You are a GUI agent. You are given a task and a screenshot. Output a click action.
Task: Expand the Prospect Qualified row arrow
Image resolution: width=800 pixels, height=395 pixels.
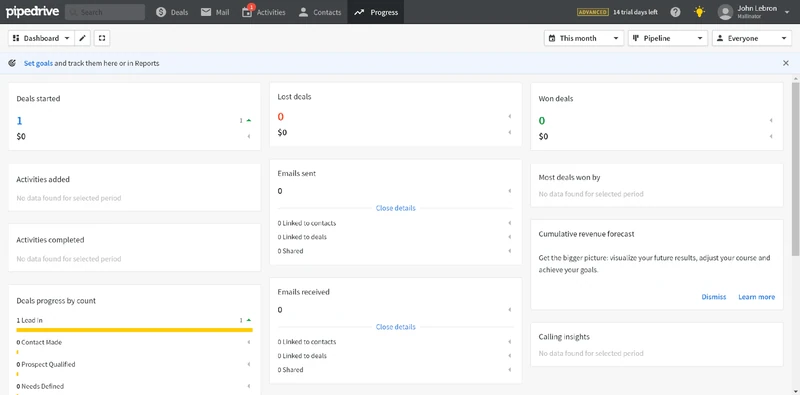[x=249, y=364]
